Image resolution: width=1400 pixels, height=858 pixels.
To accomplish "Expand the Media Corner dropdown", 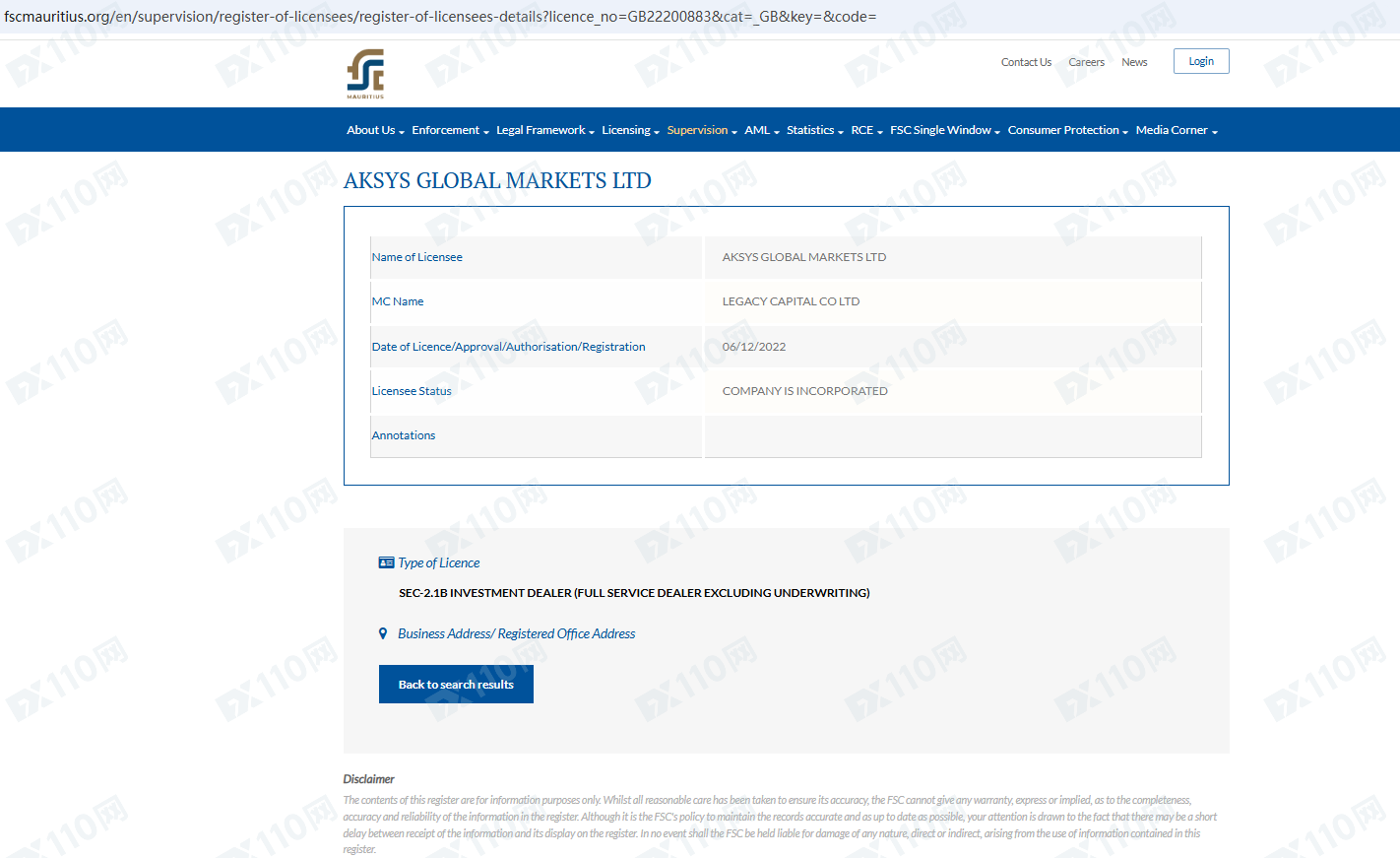I will click(x=1176, y=130).
